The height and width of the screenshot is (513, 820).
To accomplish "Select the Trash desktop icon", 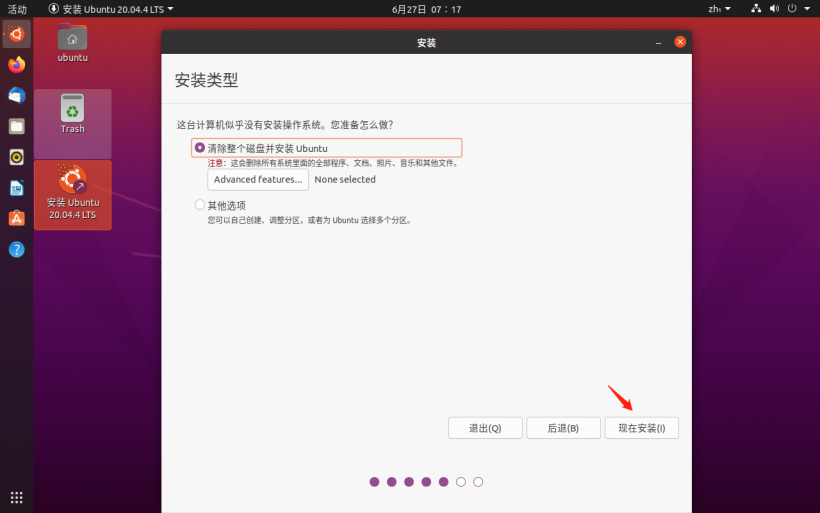I will tap(72, 113).
